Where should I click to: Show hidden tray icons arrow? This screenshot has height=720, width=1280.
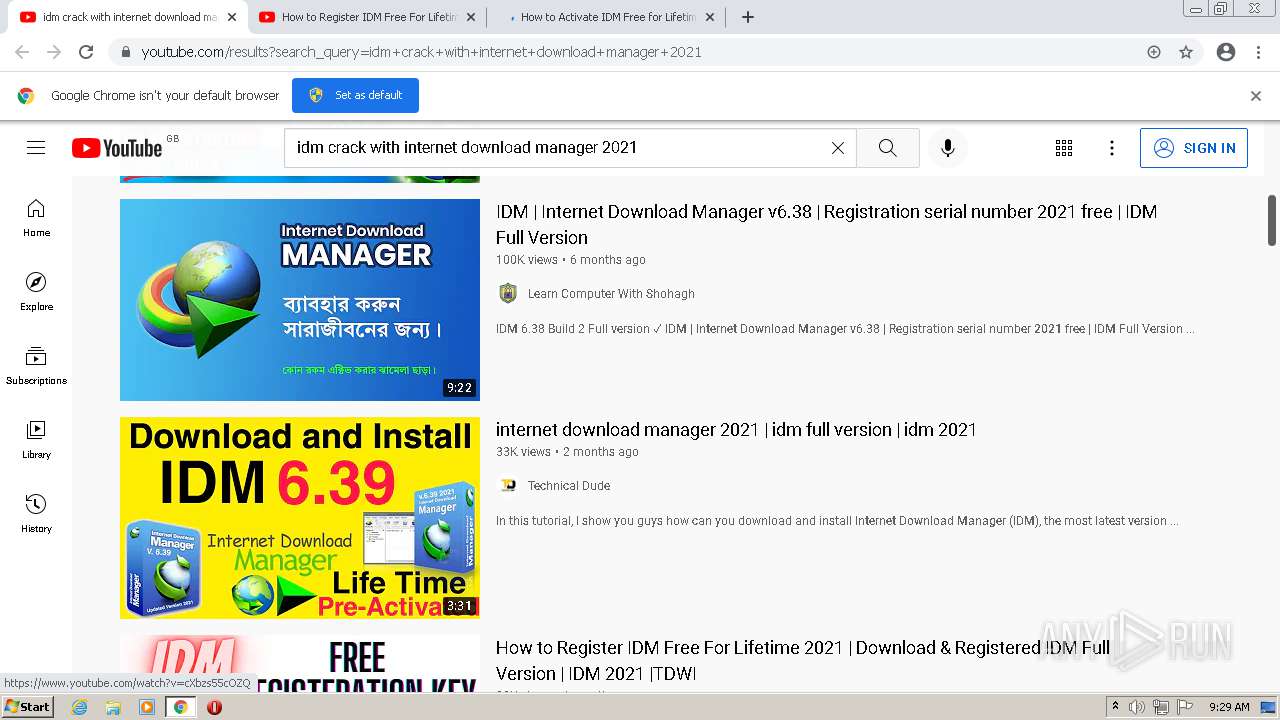click(1115, 707)
